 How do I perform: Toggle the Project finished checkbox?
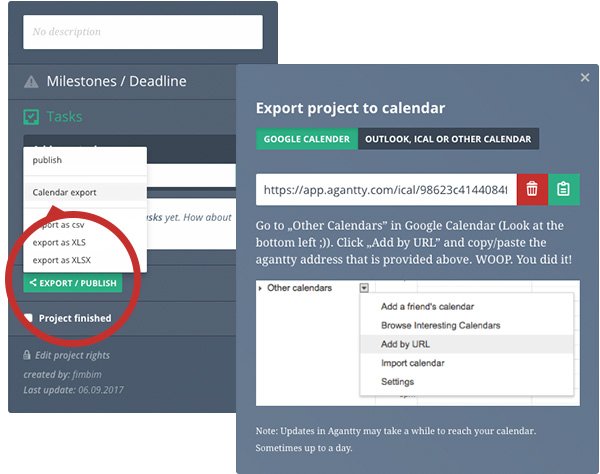pos(28,318)
